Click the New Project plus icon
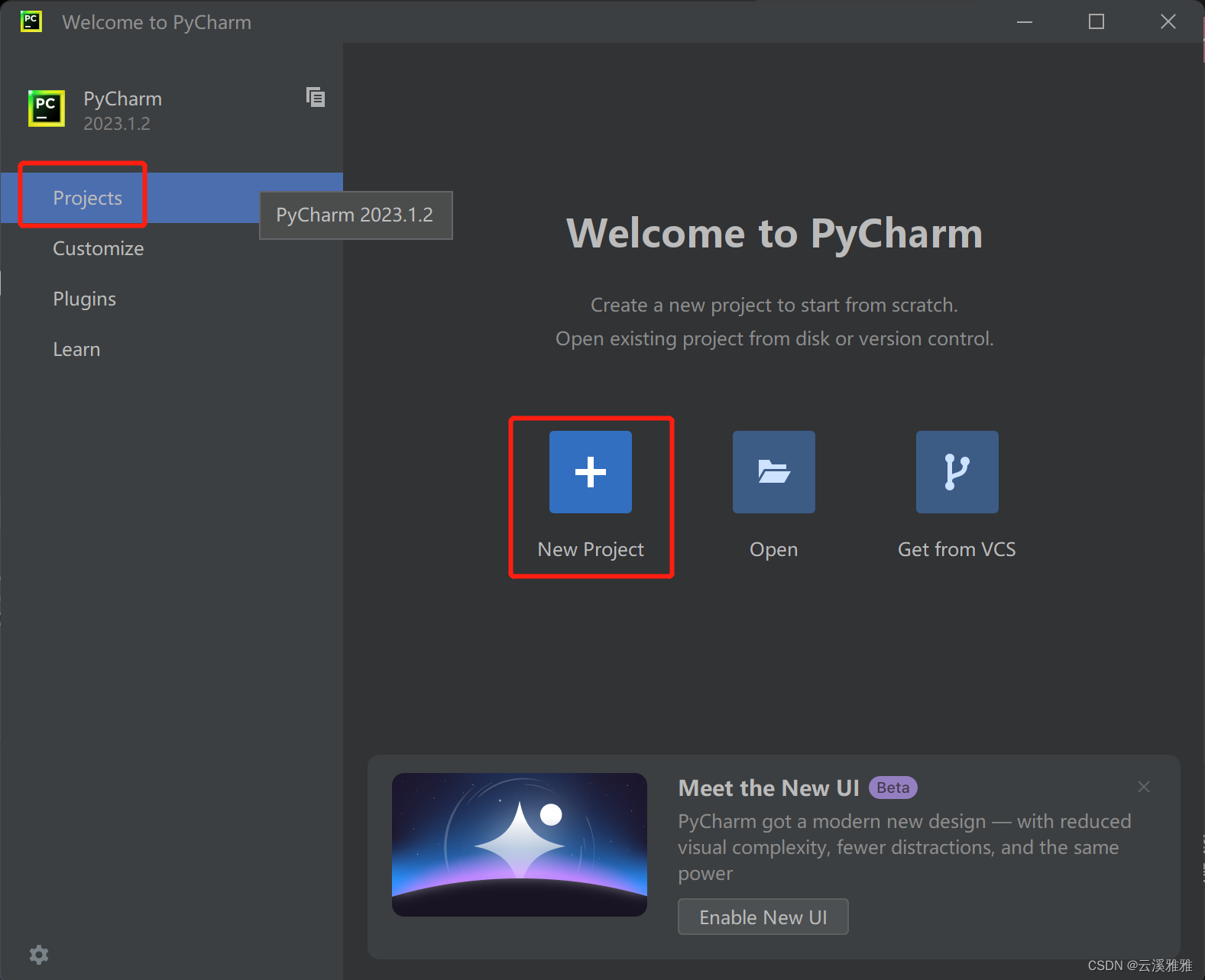 point(590,471)
